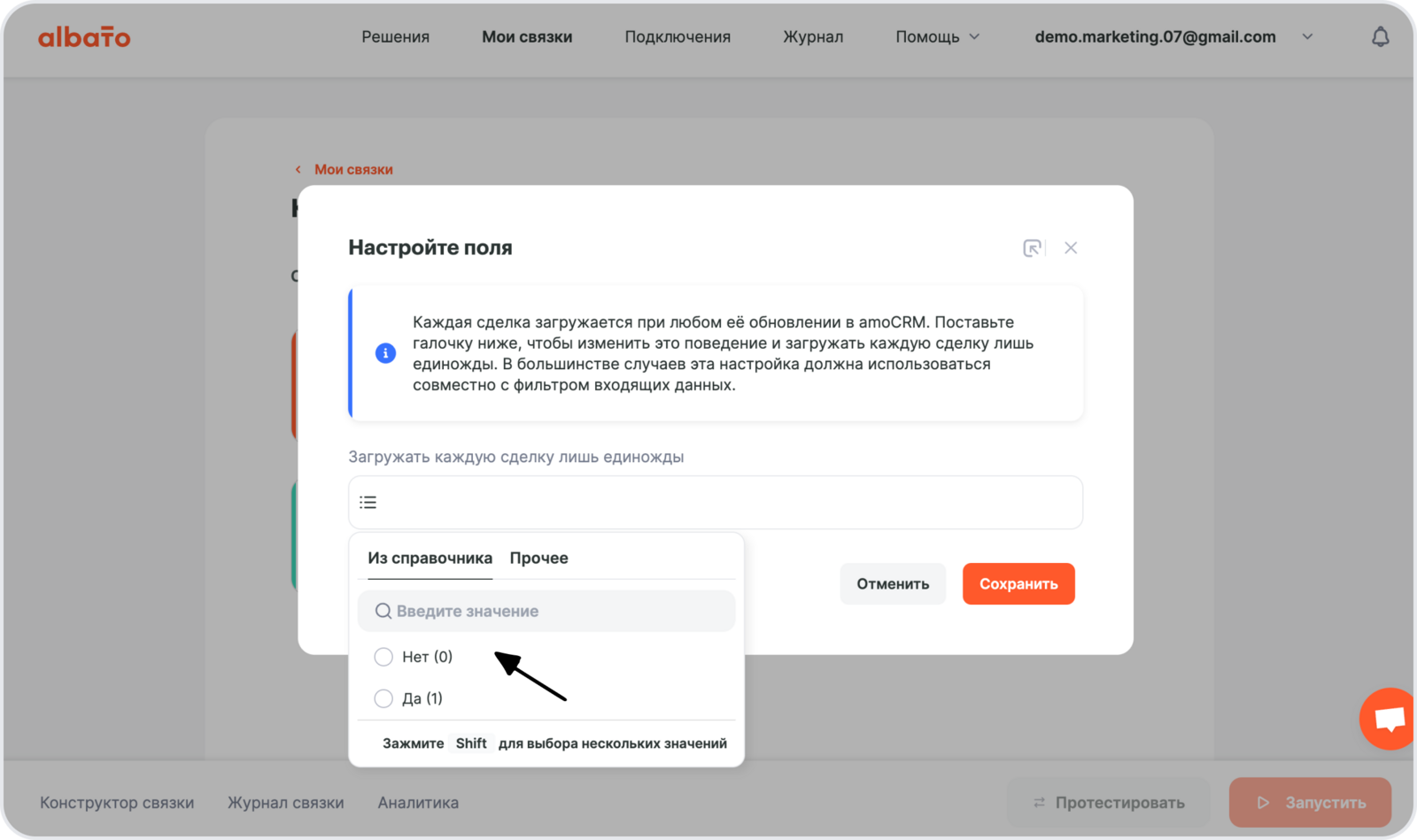1417x840 pixels.
Task: Select the "Нет (0)" radio option
Action: pyautogui.click(x=383, y=657)
